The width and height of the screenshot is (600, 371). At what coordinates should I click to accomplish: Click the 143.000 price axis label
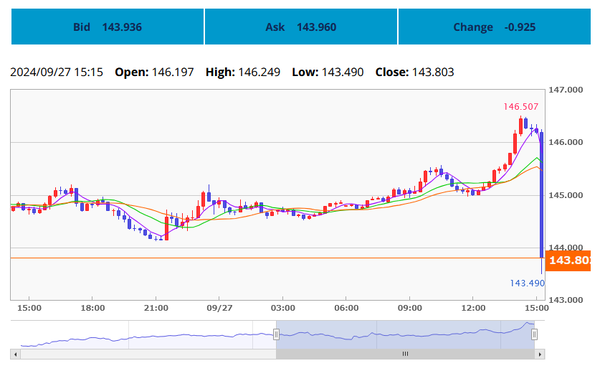(x=566, y=300)
